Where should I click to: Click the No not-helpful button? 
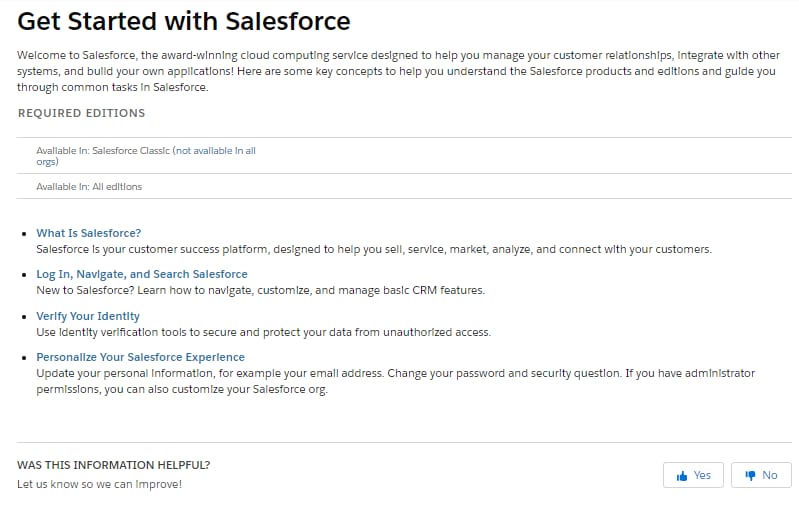(x=761, y=475)
